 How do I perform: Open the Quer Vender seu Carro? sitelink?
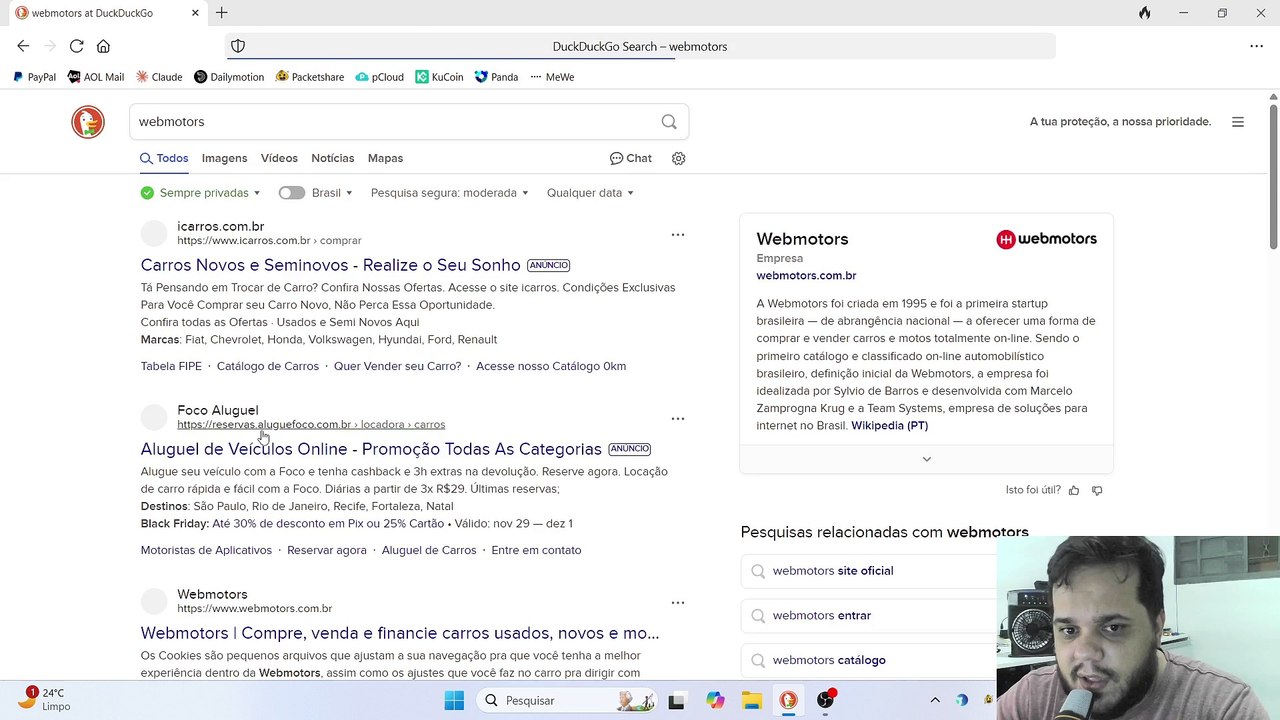point(398,366)
